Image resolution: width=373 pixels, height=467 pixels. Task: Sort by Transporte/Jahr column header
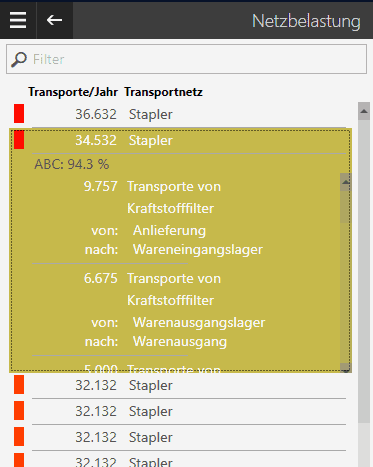coord(73,92)
